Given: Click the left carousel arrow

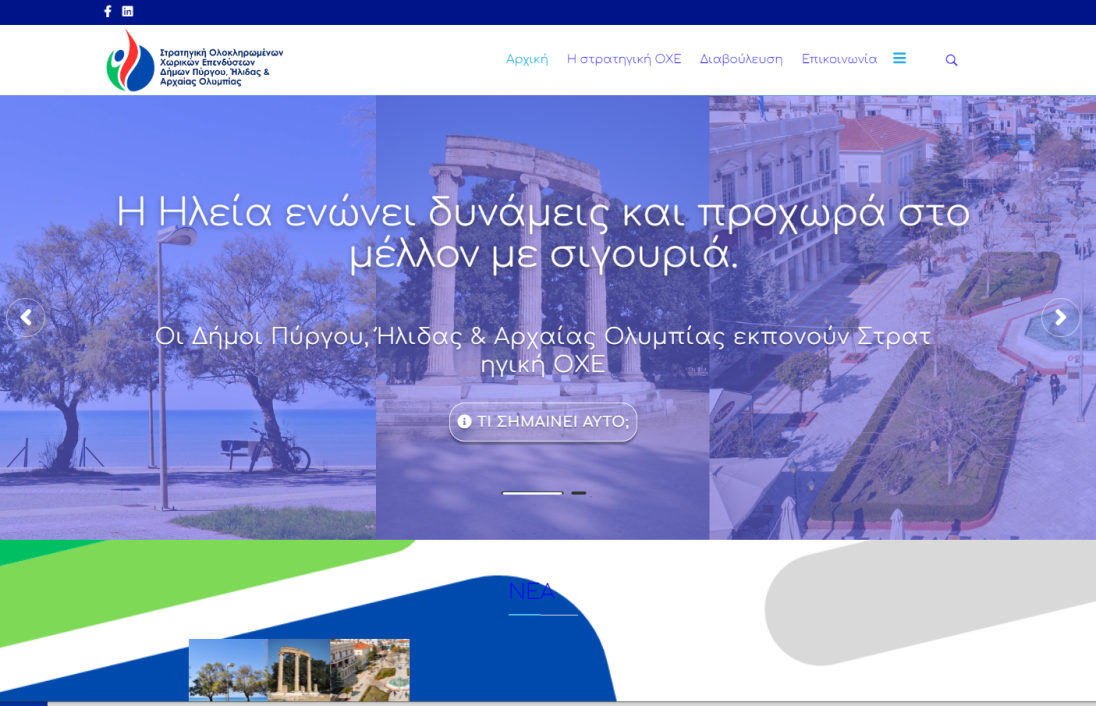Looking at the screenshot, I should [x=26, y=317].
